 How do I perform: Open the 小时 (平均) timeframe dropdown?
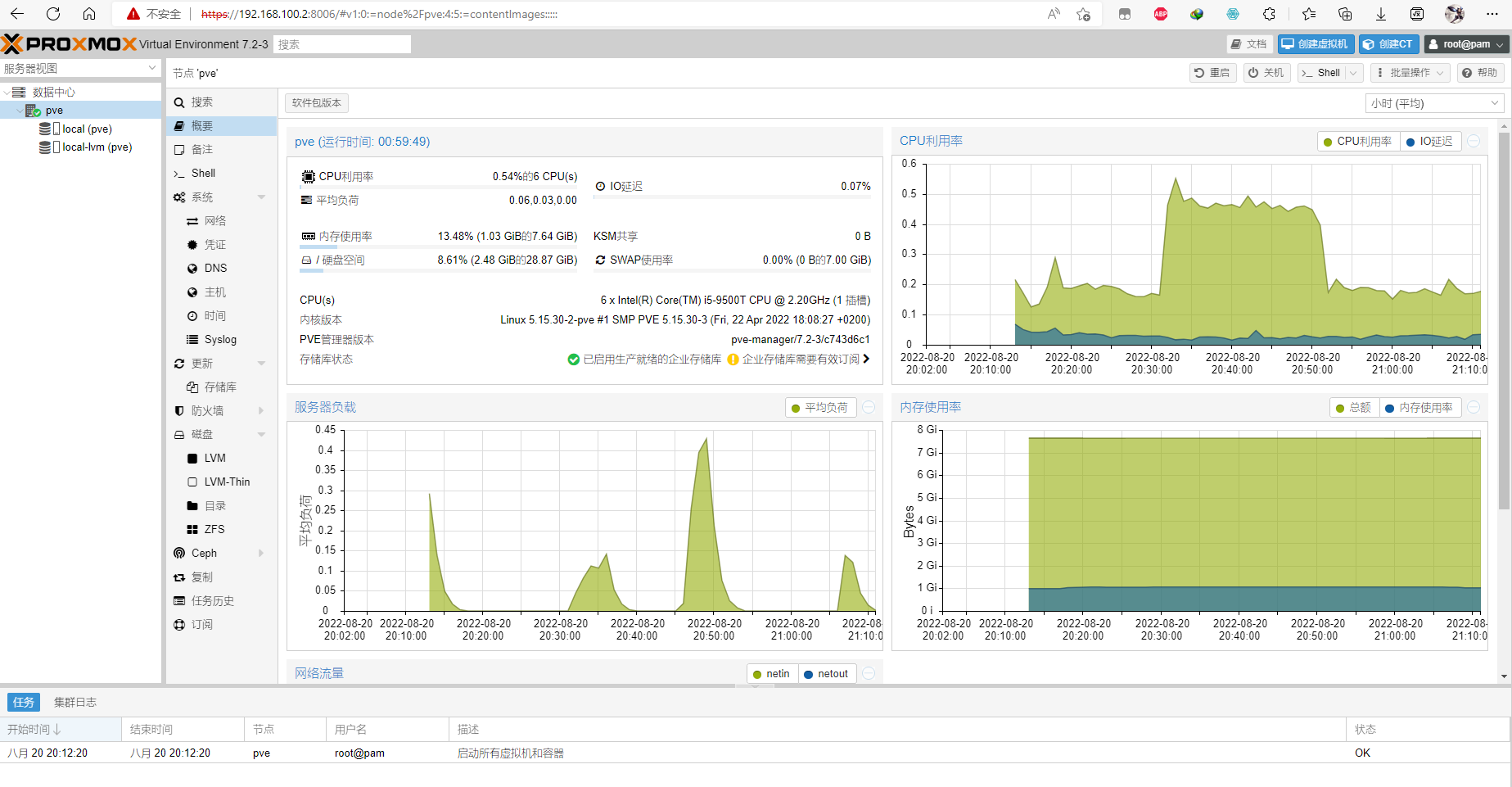[1435, 103]
